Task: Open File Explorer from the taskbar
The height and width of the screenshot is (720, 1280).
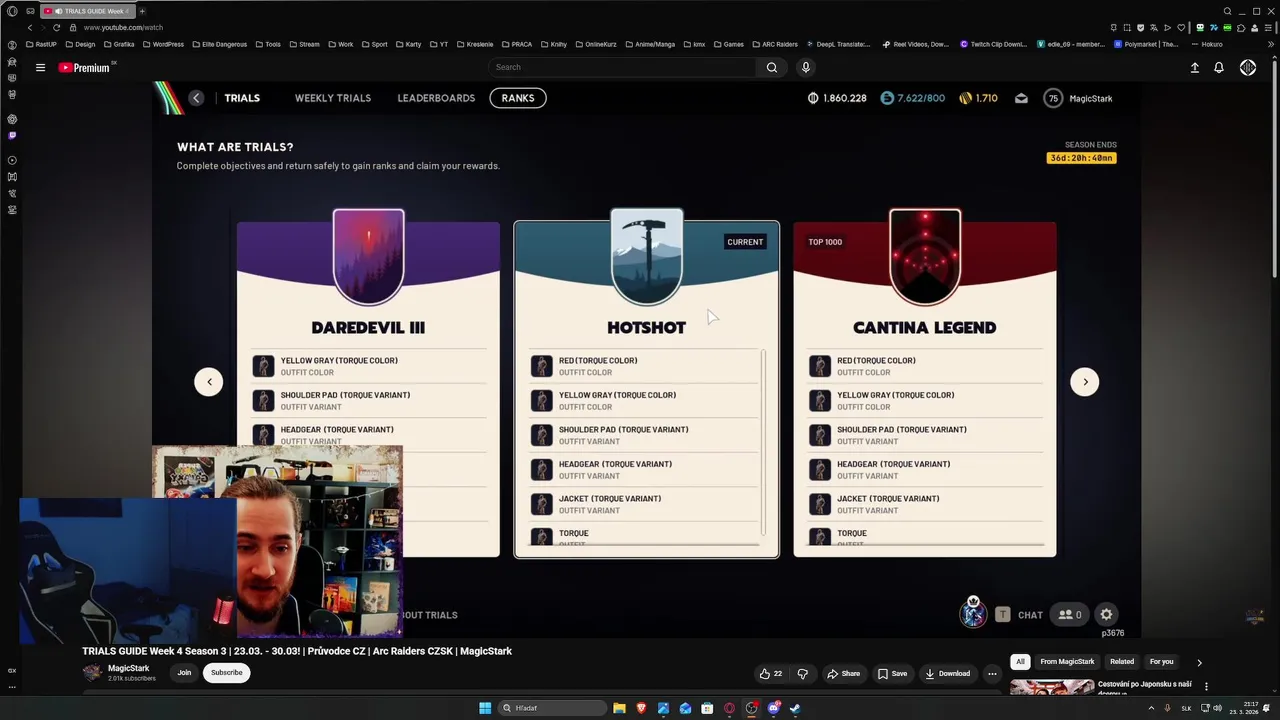Action: [619, 708]
